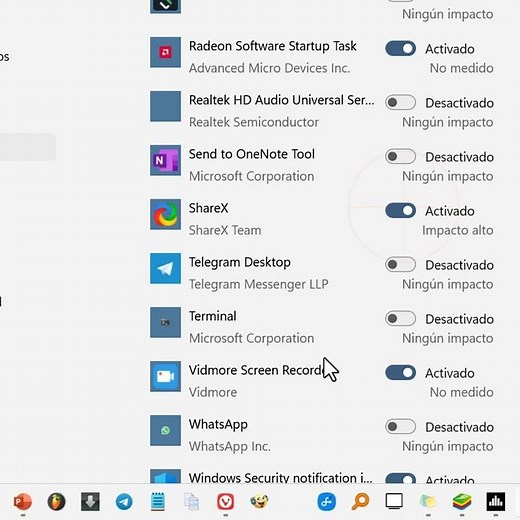The height and width of the screenshot is (520, 520).
Task: Open the bar-chart equalizer app in the taskbar
Action: (496, 502)
